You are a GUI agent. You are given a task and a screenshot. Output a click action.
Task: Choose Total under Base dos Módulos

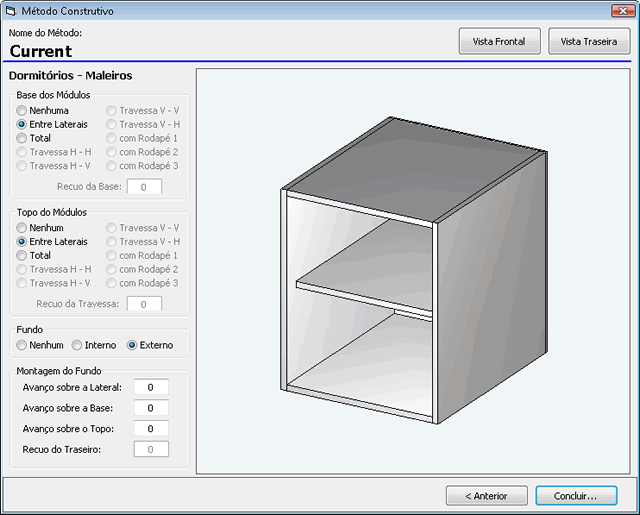coord(33,138)
